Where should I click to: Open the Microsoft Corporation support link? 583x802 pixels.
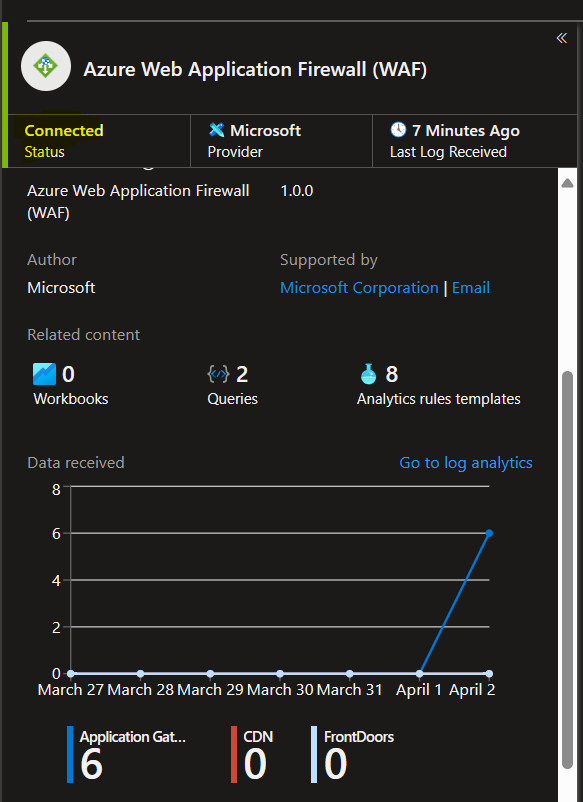point(360,288)
